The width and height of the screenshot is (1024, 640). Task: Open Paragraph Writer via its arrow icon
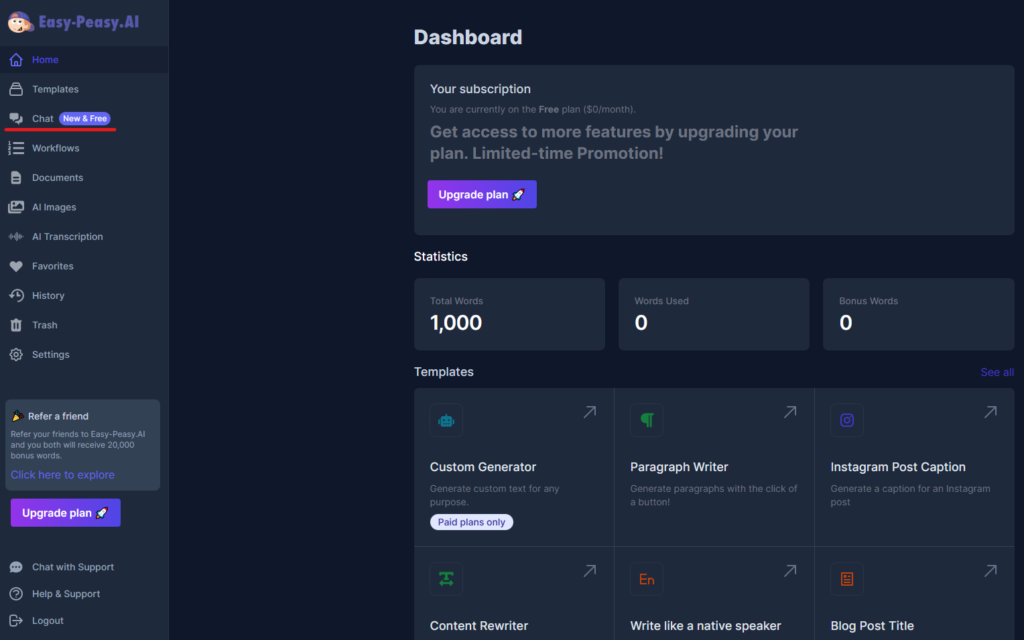(x=790, y=412)
